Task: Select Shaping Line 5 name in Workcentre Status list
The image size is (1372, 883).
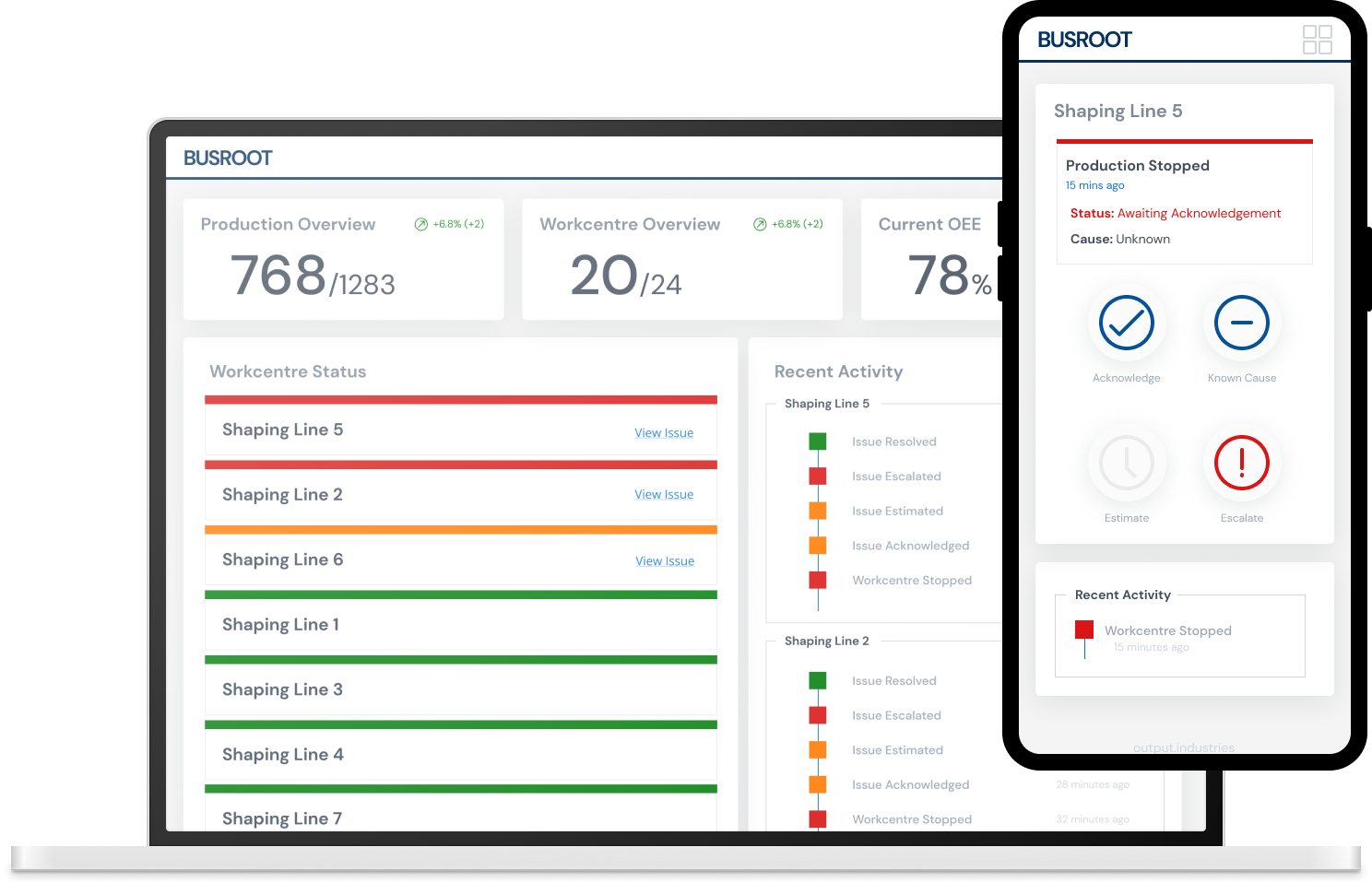Action: click(x=282, y=430)
